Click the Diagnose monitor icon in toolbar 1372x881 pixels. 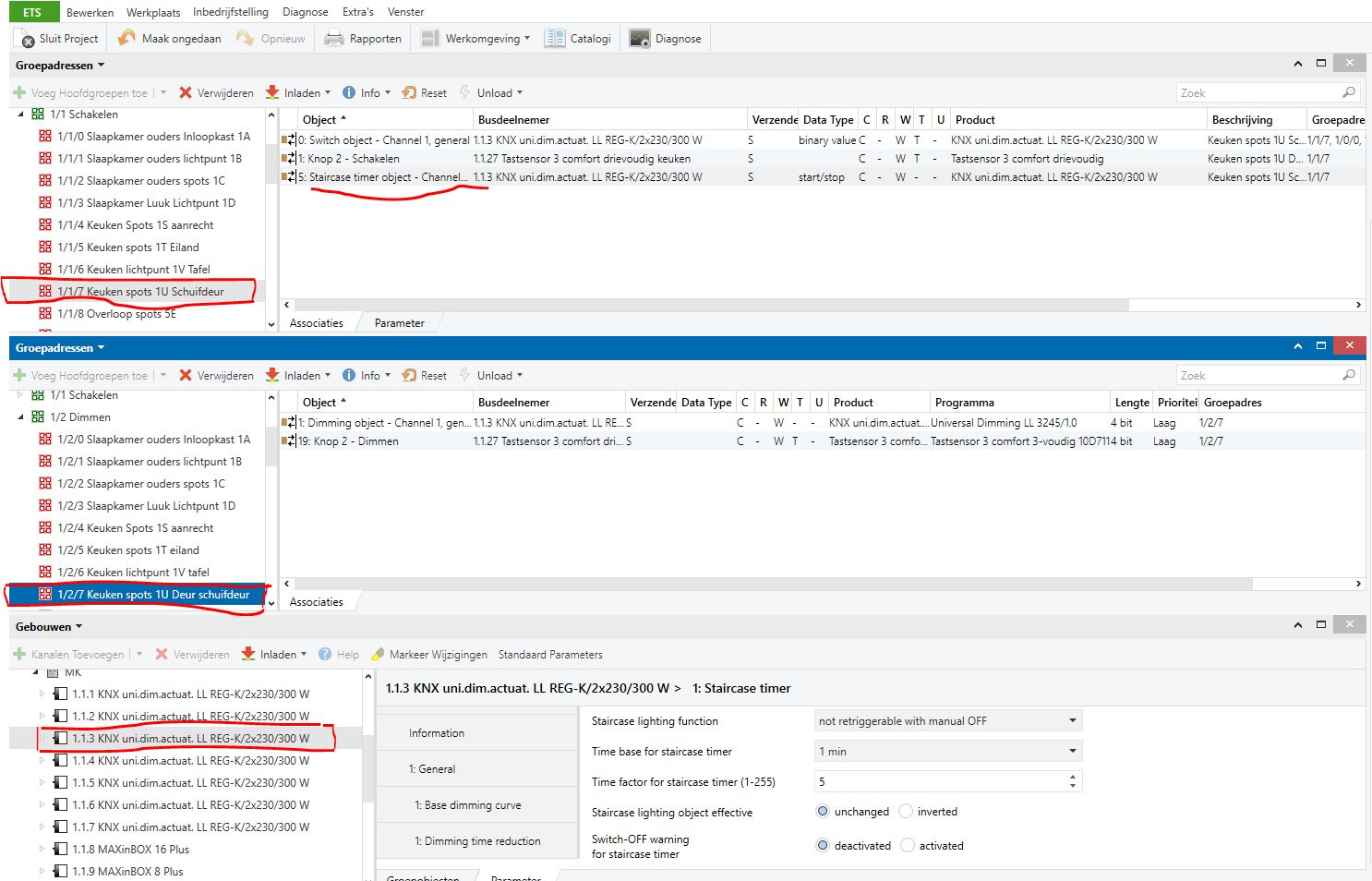pos(639,39)
